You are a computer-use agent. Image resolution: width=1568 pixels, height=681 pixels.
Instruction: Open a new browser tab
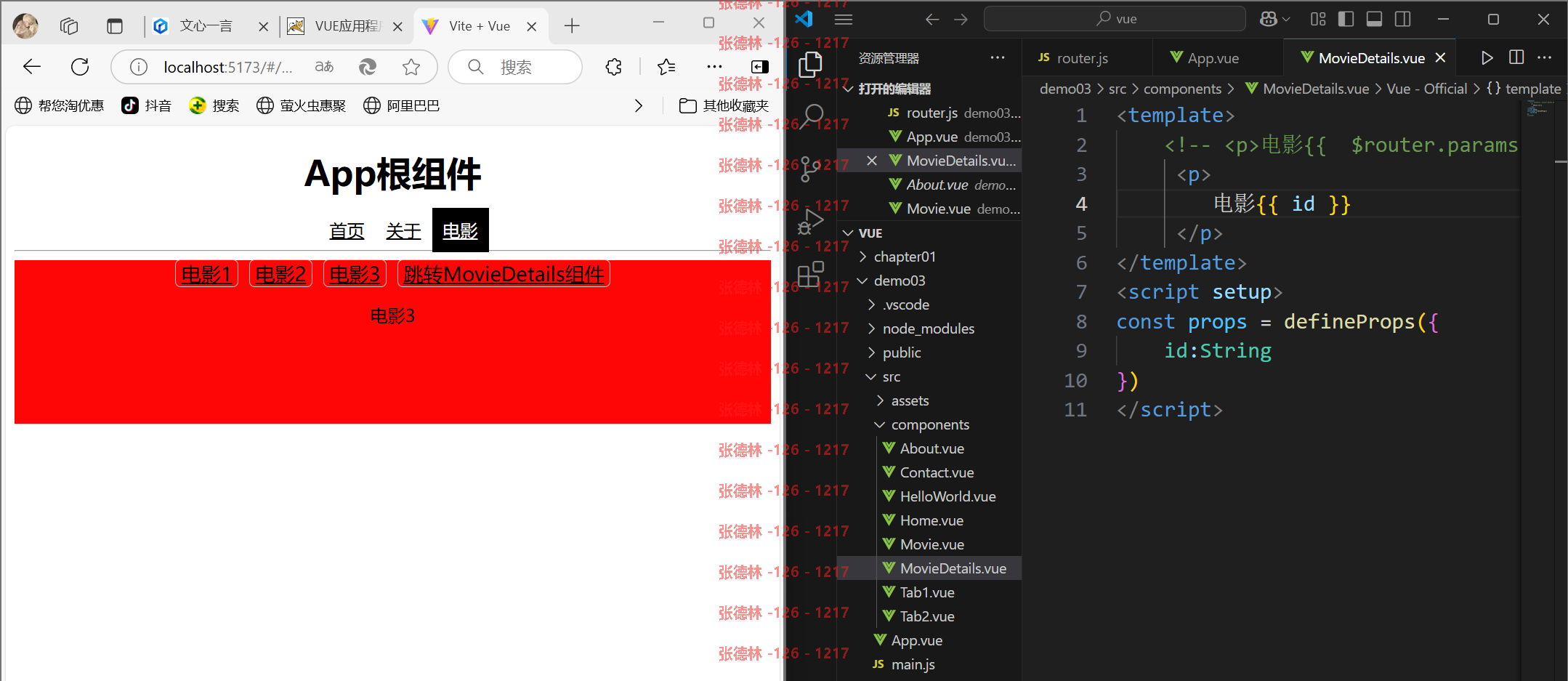coord(572,26)
